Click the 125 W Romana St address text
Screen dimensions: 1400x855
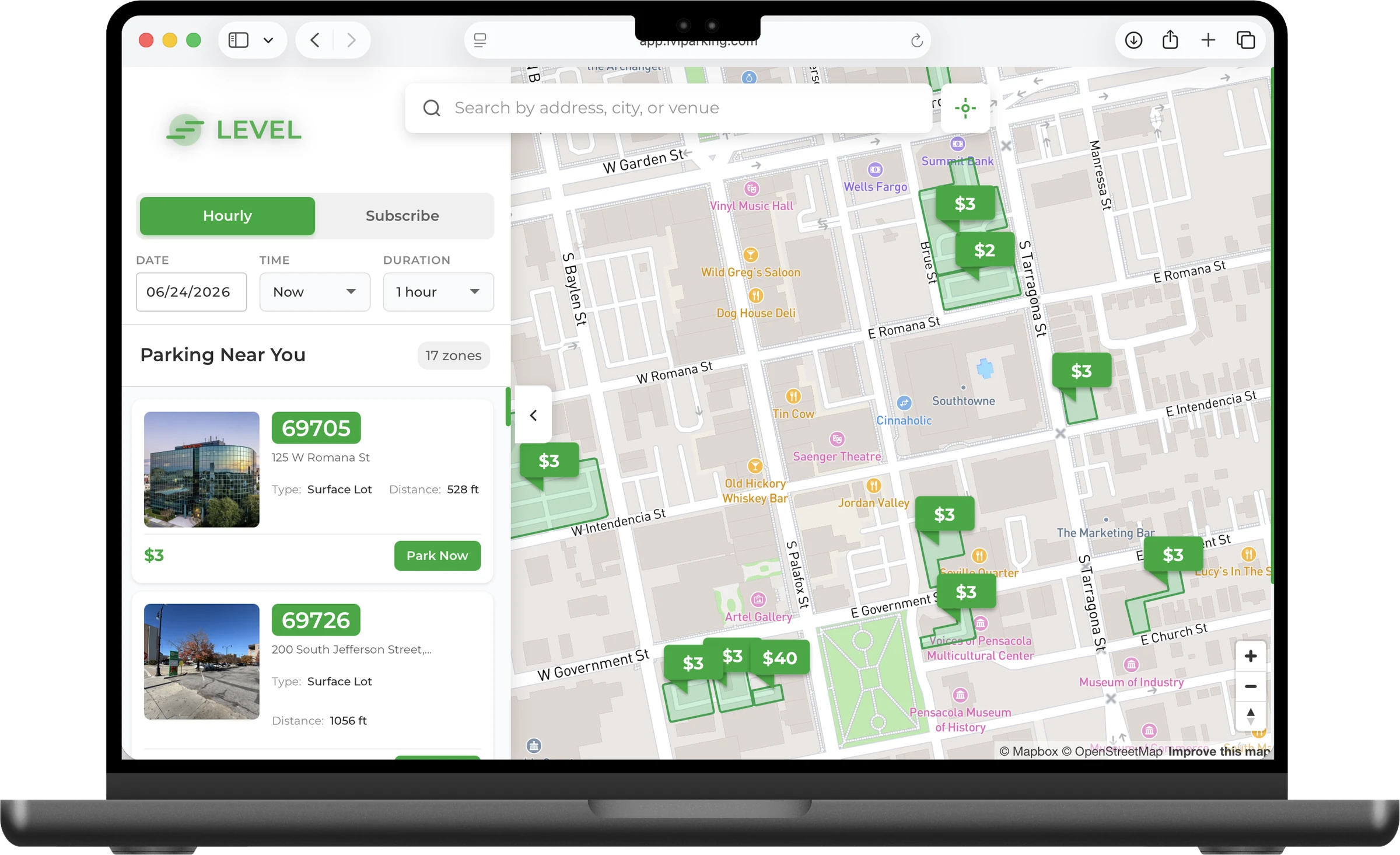321,458
